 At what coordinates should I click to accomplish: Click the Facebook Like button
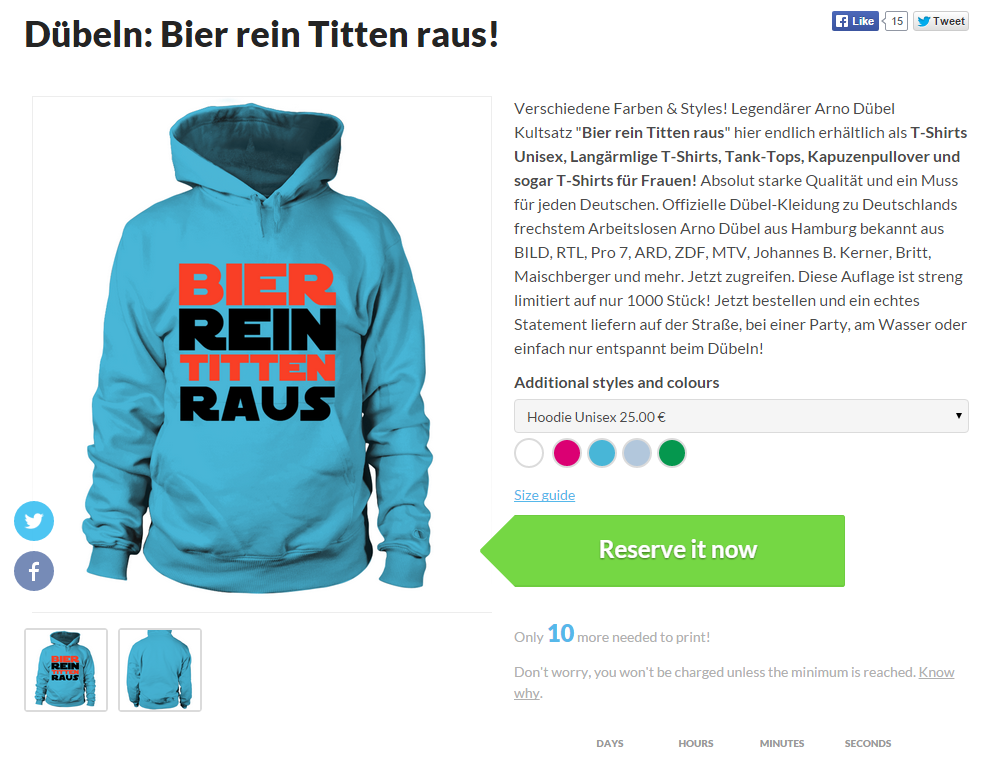click(855, 21)
